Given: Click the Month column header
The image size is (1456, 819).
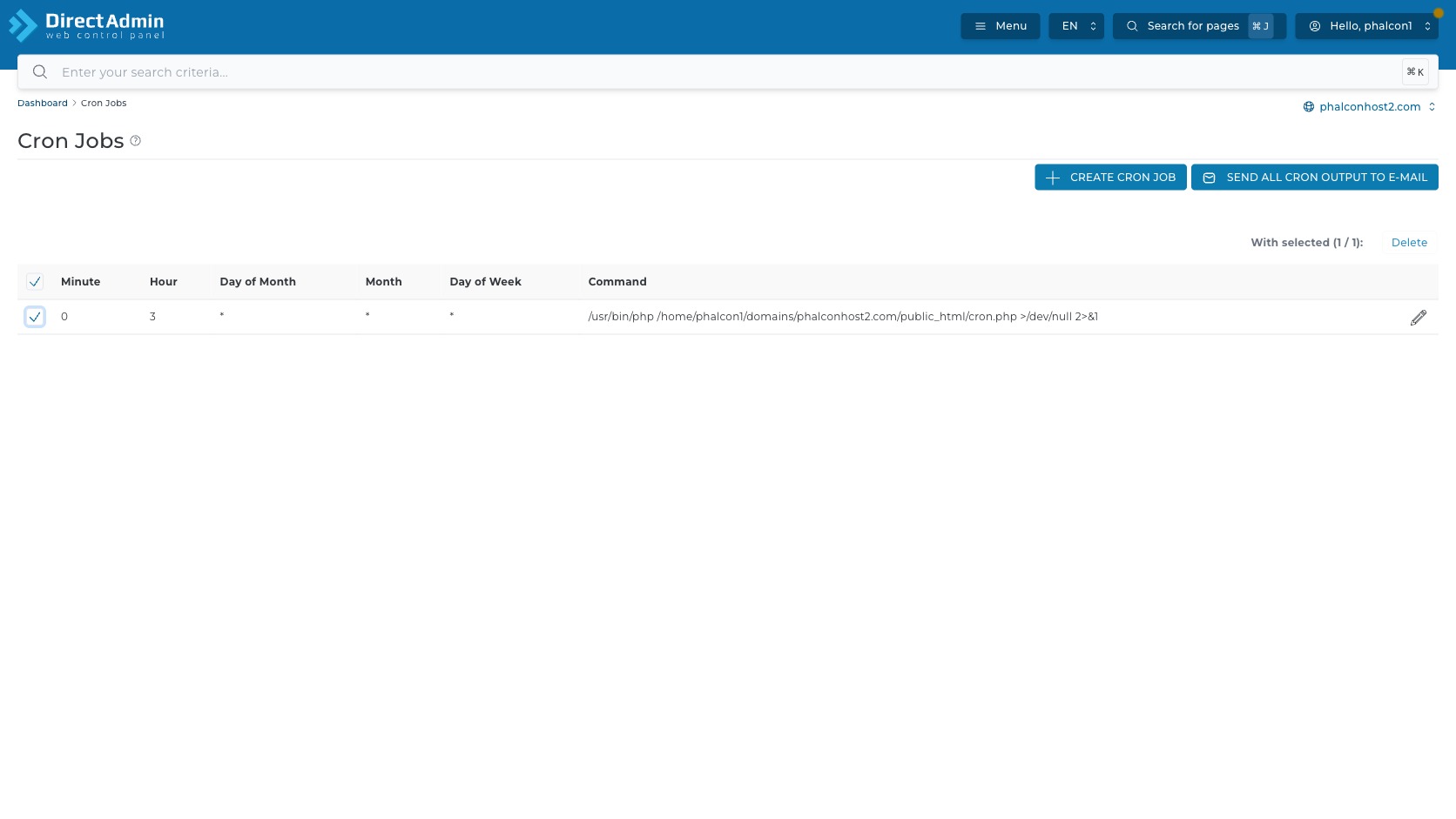Looking at the screenshot, I should click(x=383, y=282).
